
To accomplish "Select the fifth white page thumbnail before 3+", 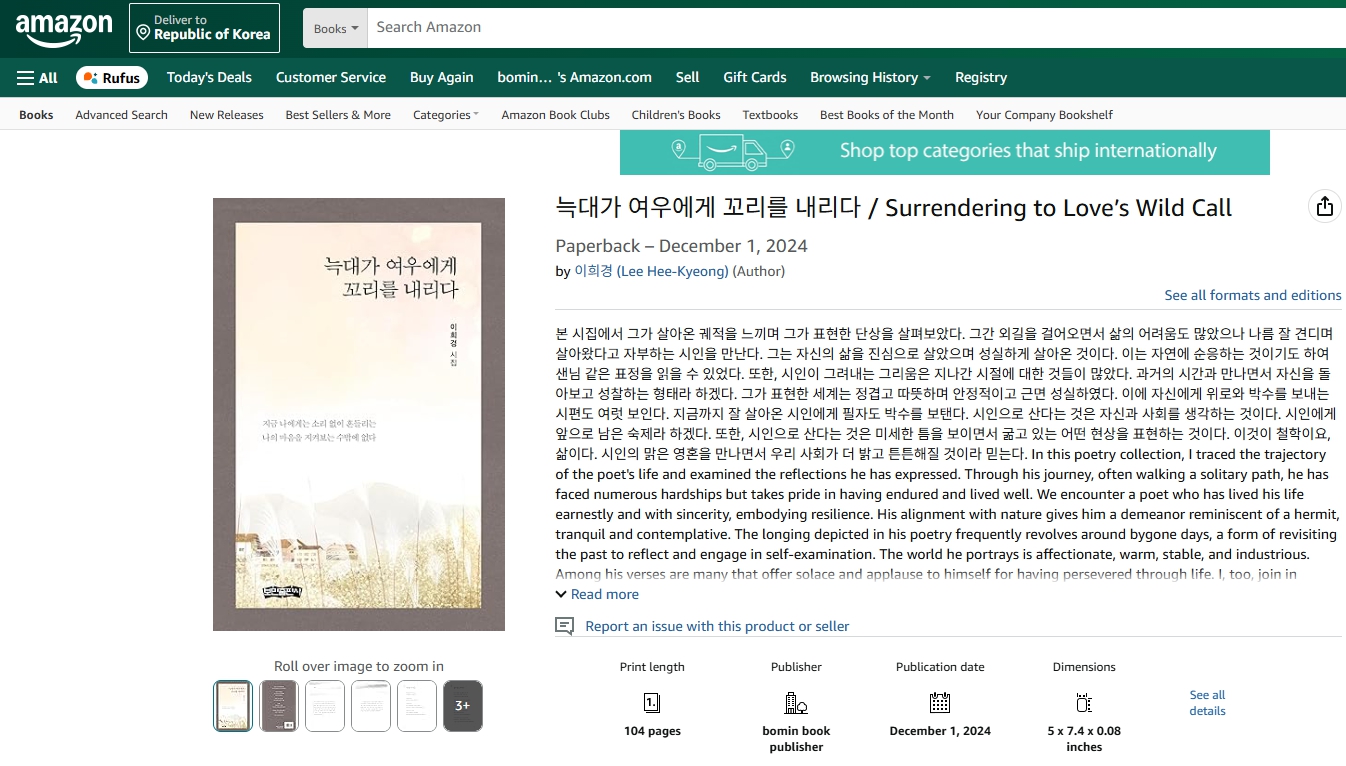I will pos(417,706).
